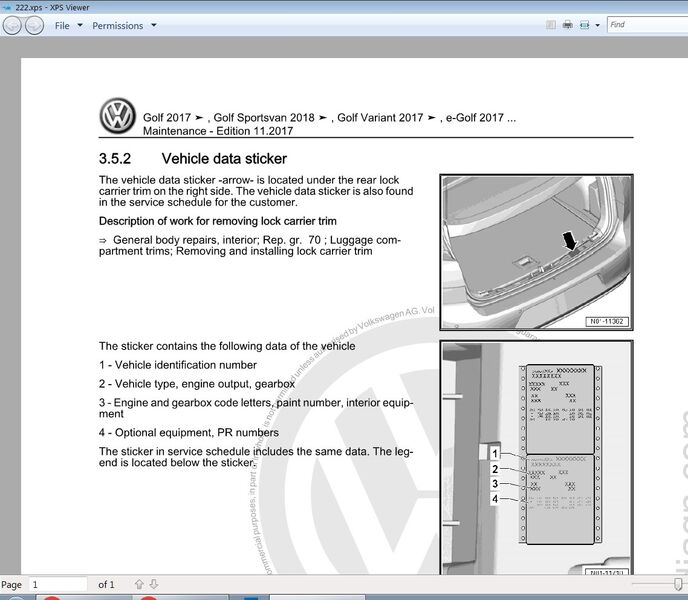Go to previous page with up arrow

pyautogui.click(x=139, y=584)
